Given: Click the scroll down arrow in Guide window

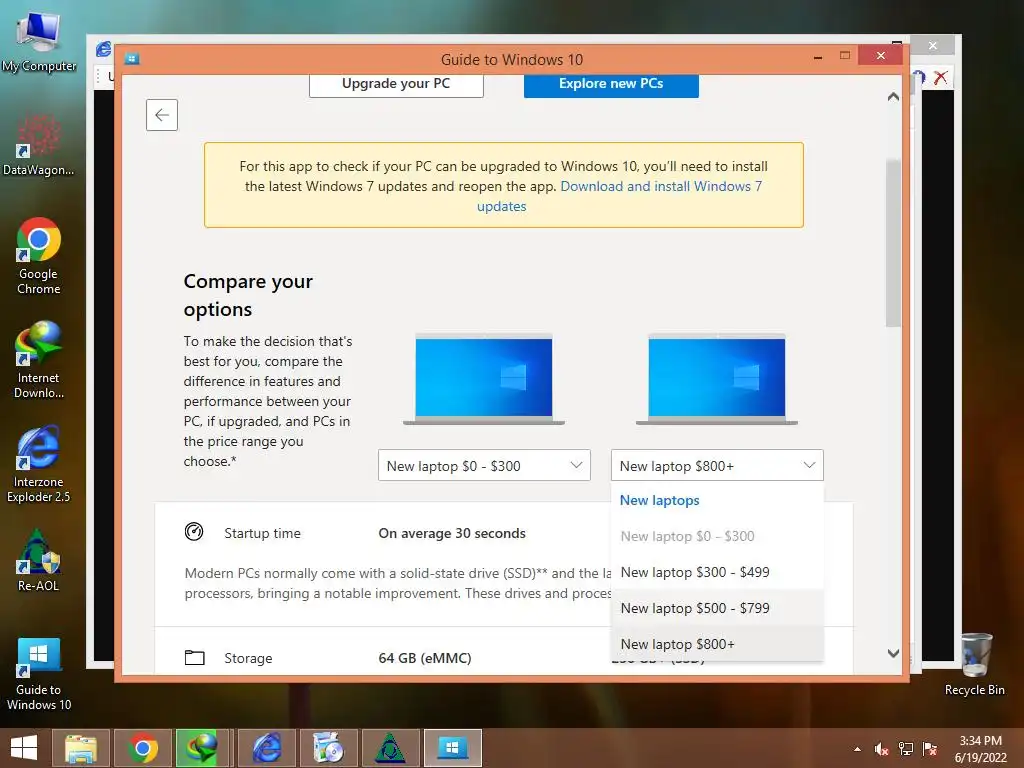Looking at the screenshot, I should pos(893,653).
